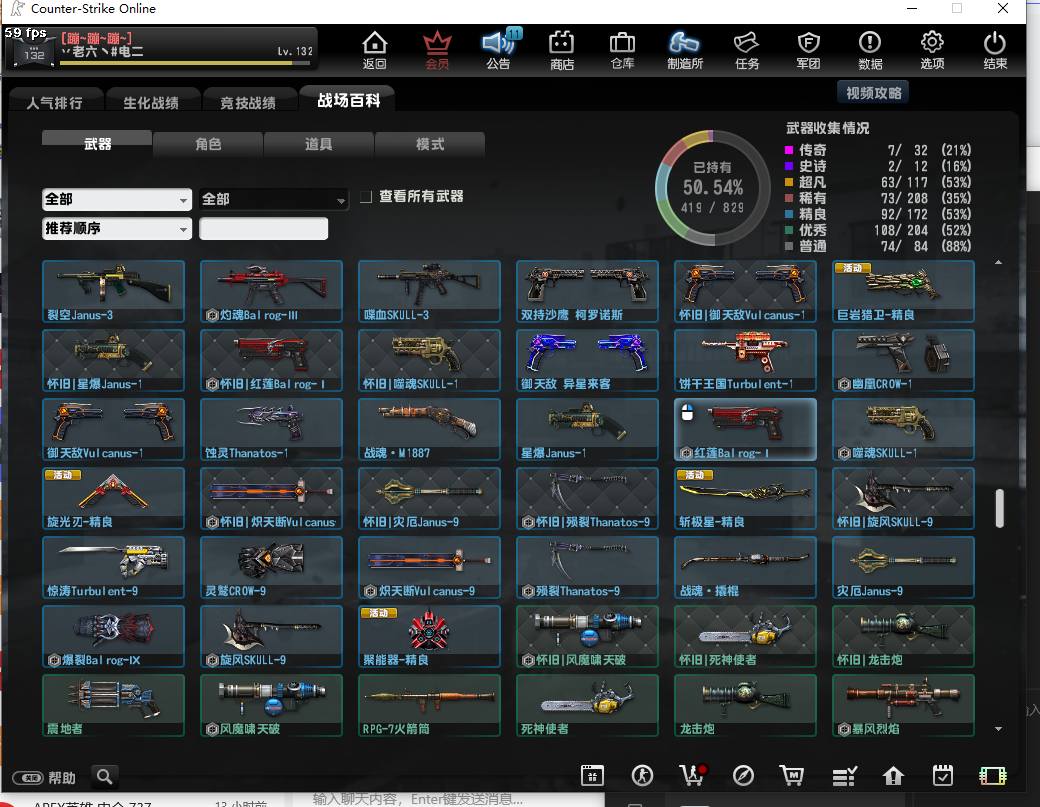Select the 战魂·M1887 weapon card
Screen dimensions: 1040x807
[x=429, y=429]
